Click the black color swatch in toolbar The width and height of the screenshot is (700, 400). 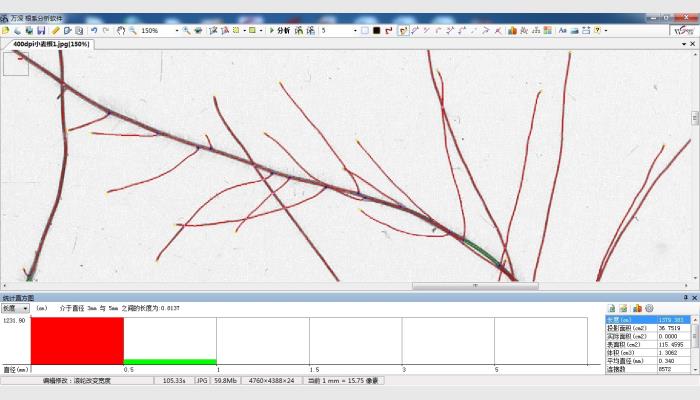tap(376, 30)
